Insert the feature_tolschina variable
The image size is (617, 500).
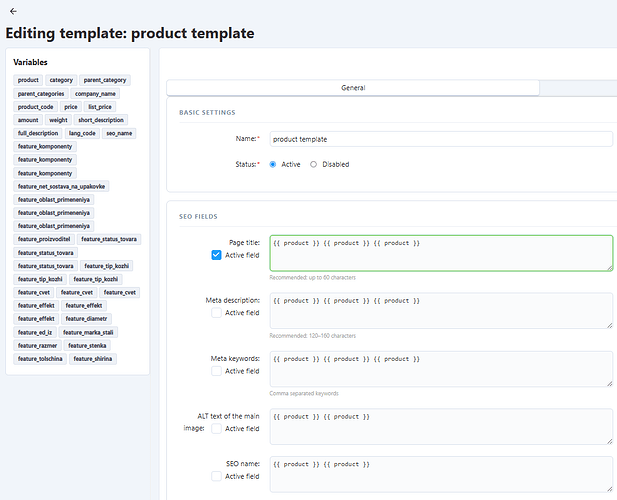tap(40, 359)
